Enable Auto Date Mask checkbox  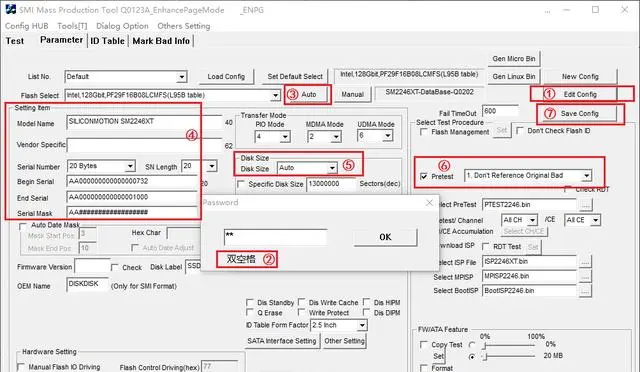[x=23, y=226]
